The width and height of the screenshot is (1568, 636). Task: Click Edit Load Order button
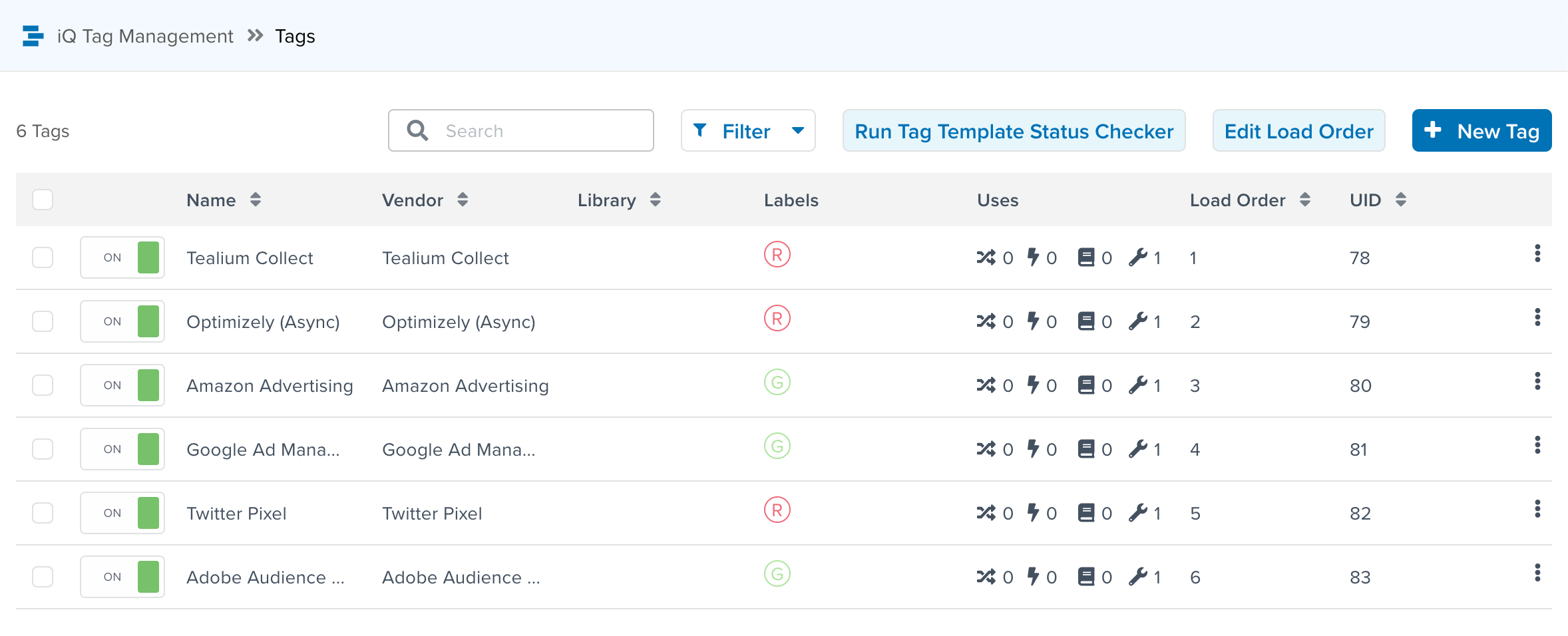pos(1298,130)
